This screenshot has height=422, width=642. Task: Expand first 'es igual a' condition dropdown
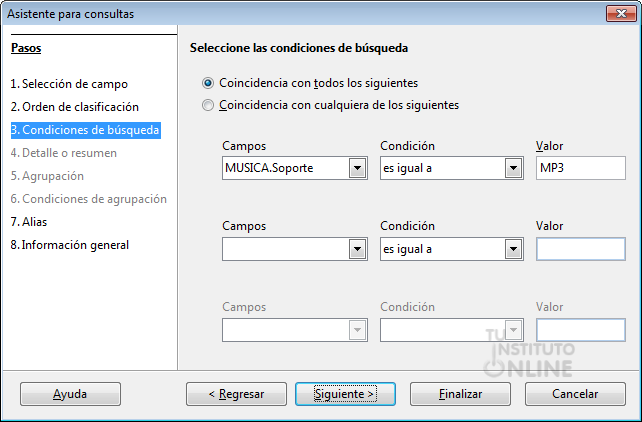tap(513, 168)
